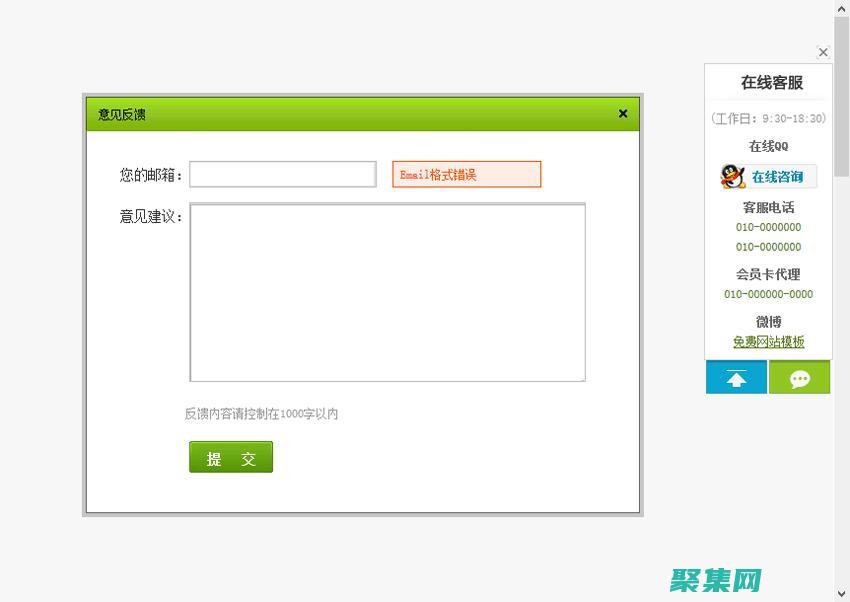Click the blue back-to-top arrow icon
This screenshot has height=602, width=850.
click(x=736, y=377)
